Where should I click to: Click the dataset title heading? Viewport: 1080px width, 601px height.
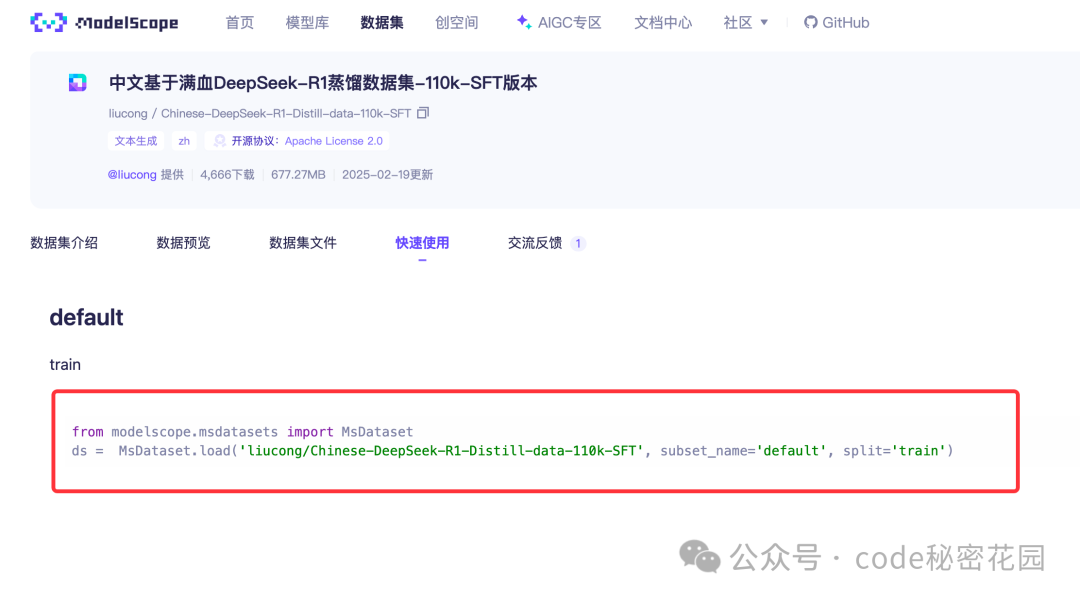point(323,83)
